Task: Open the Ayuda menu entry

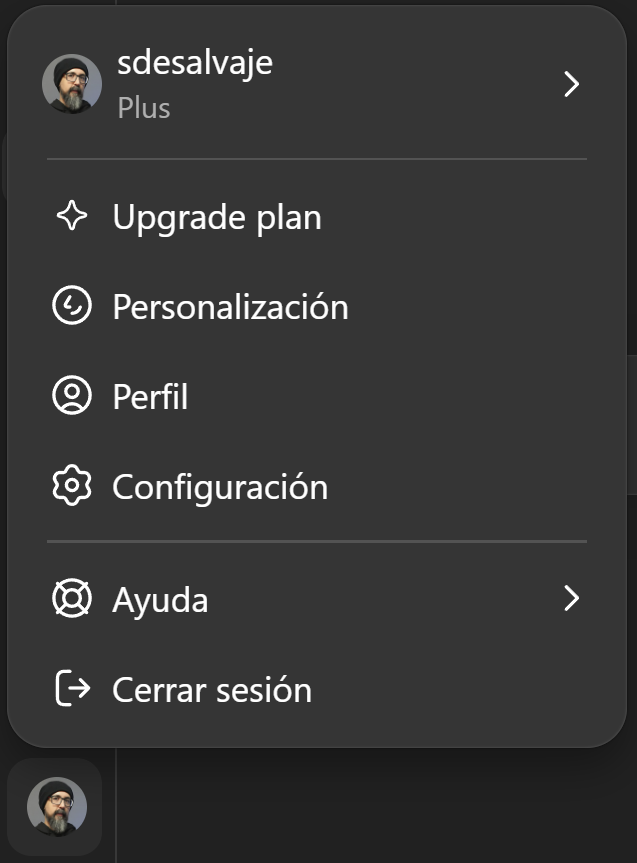Action: [x=317, y=599]
